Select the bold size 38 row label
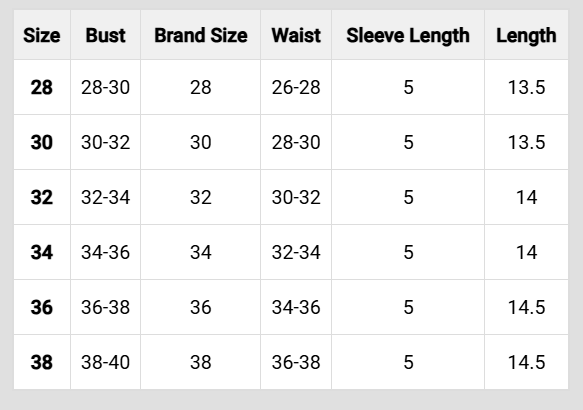Viewport: 583px width, 410px height. (x=42, y=362)
